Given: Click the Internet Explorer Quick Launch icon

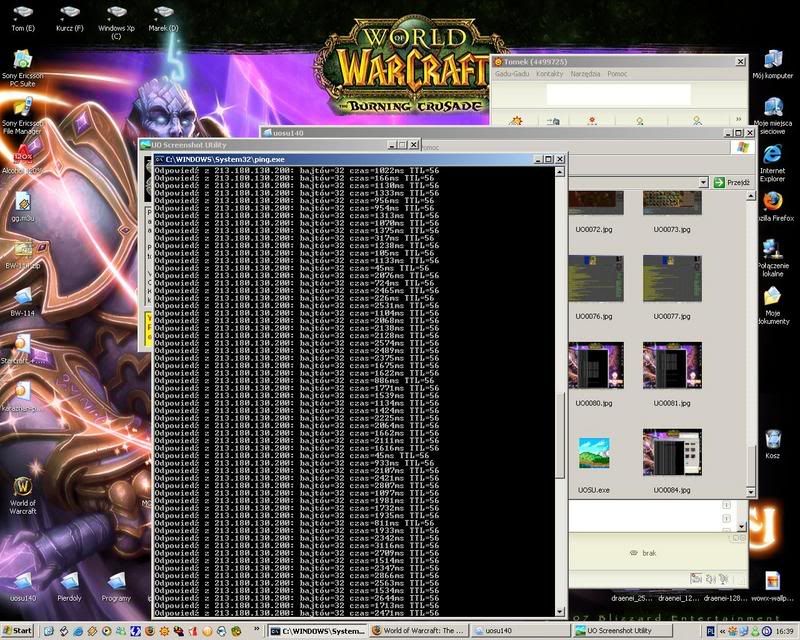Looking at the screenshot, I should pyautogui.click(x=78, y=631).
